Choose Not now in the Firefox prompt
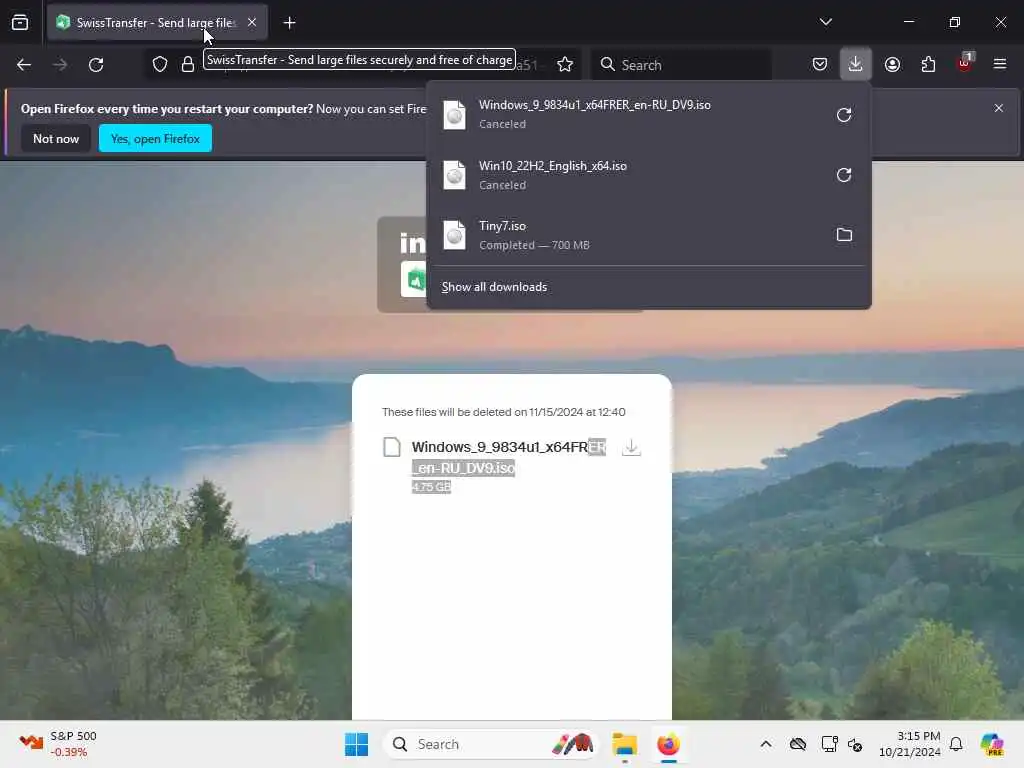 pyautogui.click(x=56, y=138)
